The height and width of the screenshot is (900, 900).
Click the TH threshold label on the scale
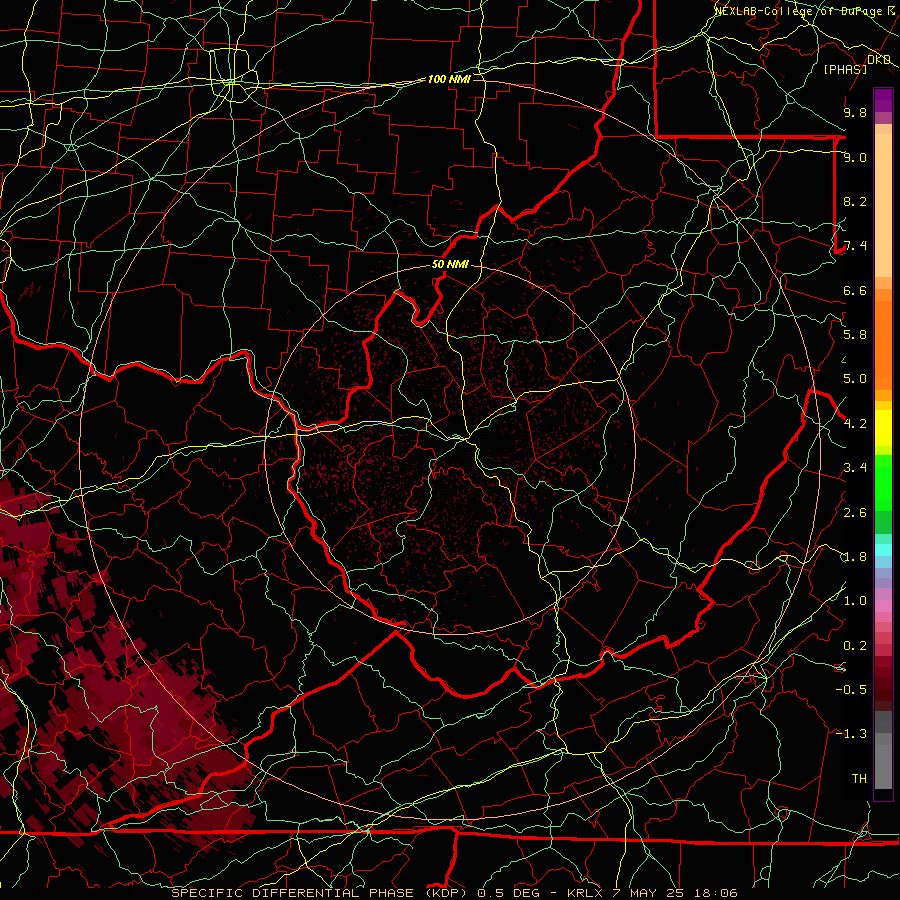[x=859, y=779]
